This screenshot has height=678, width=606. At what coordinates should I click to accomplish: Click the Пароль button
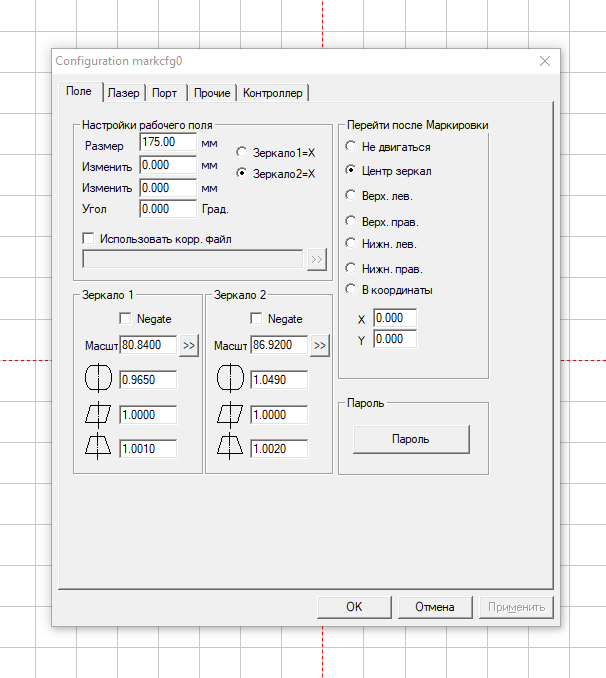point(411,439)
